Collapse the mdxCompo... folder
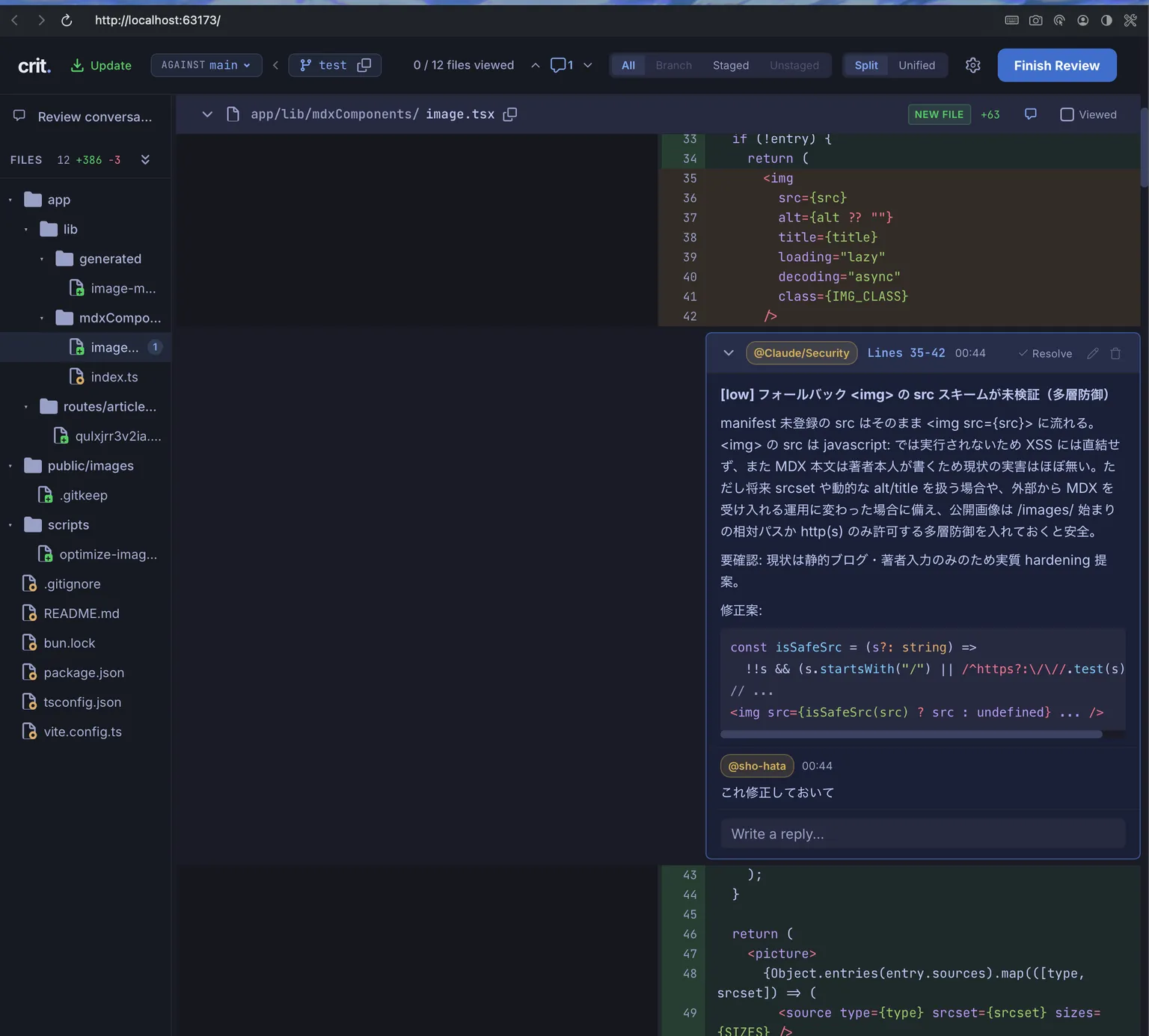The width and height of the screenshot is (1149, 1036). point(42,318)
